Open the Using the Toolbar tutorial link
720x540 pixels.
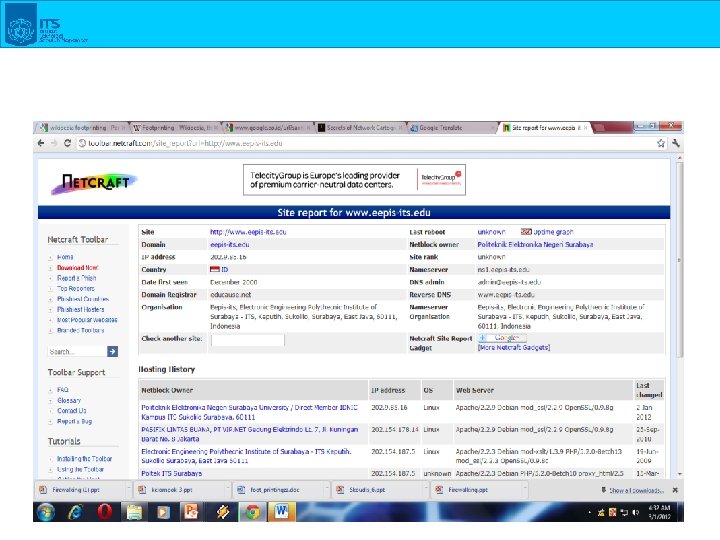point(80,469)
